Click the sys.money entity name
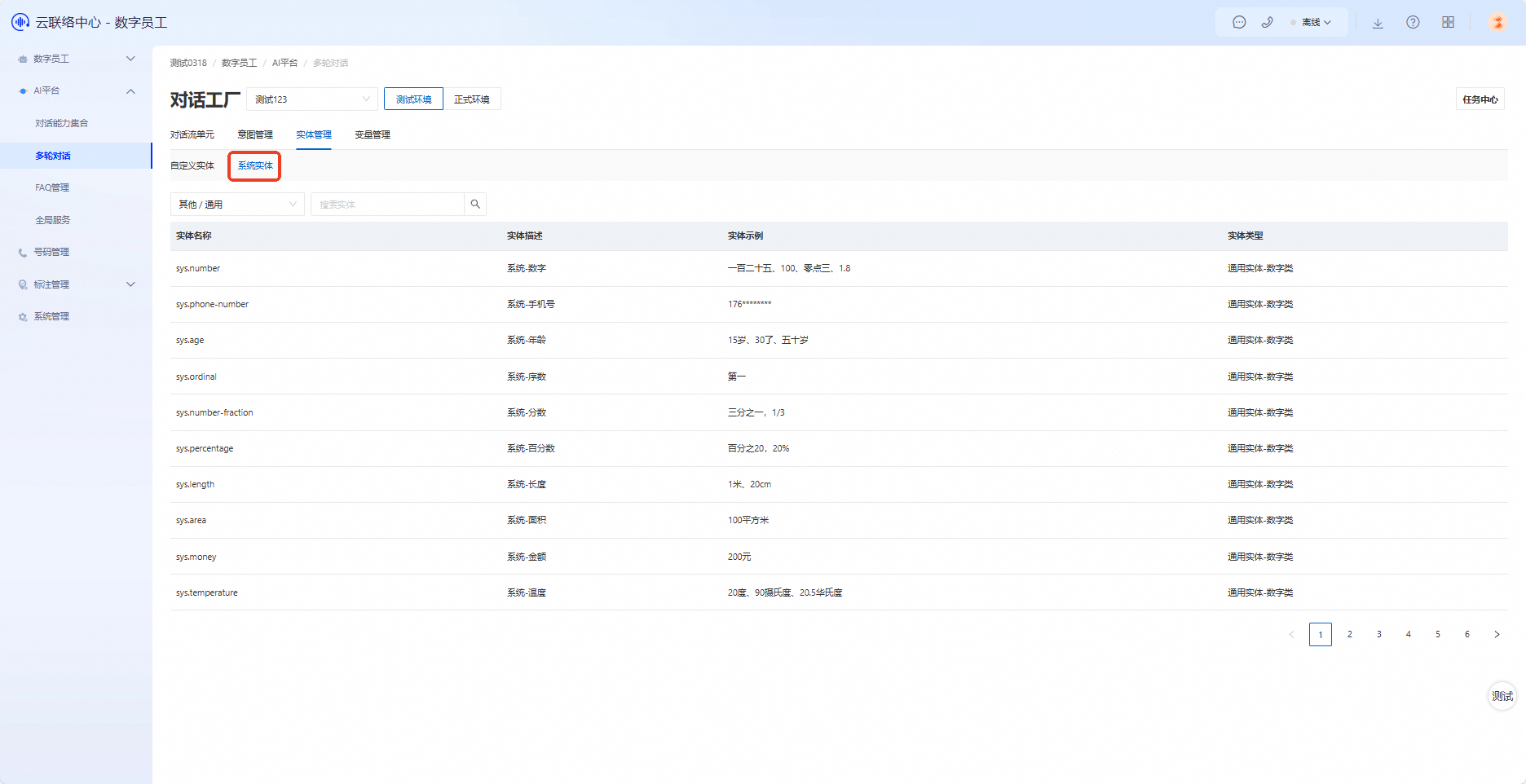The height and width of the screenshot is (784, 1526). coord(196,557)
